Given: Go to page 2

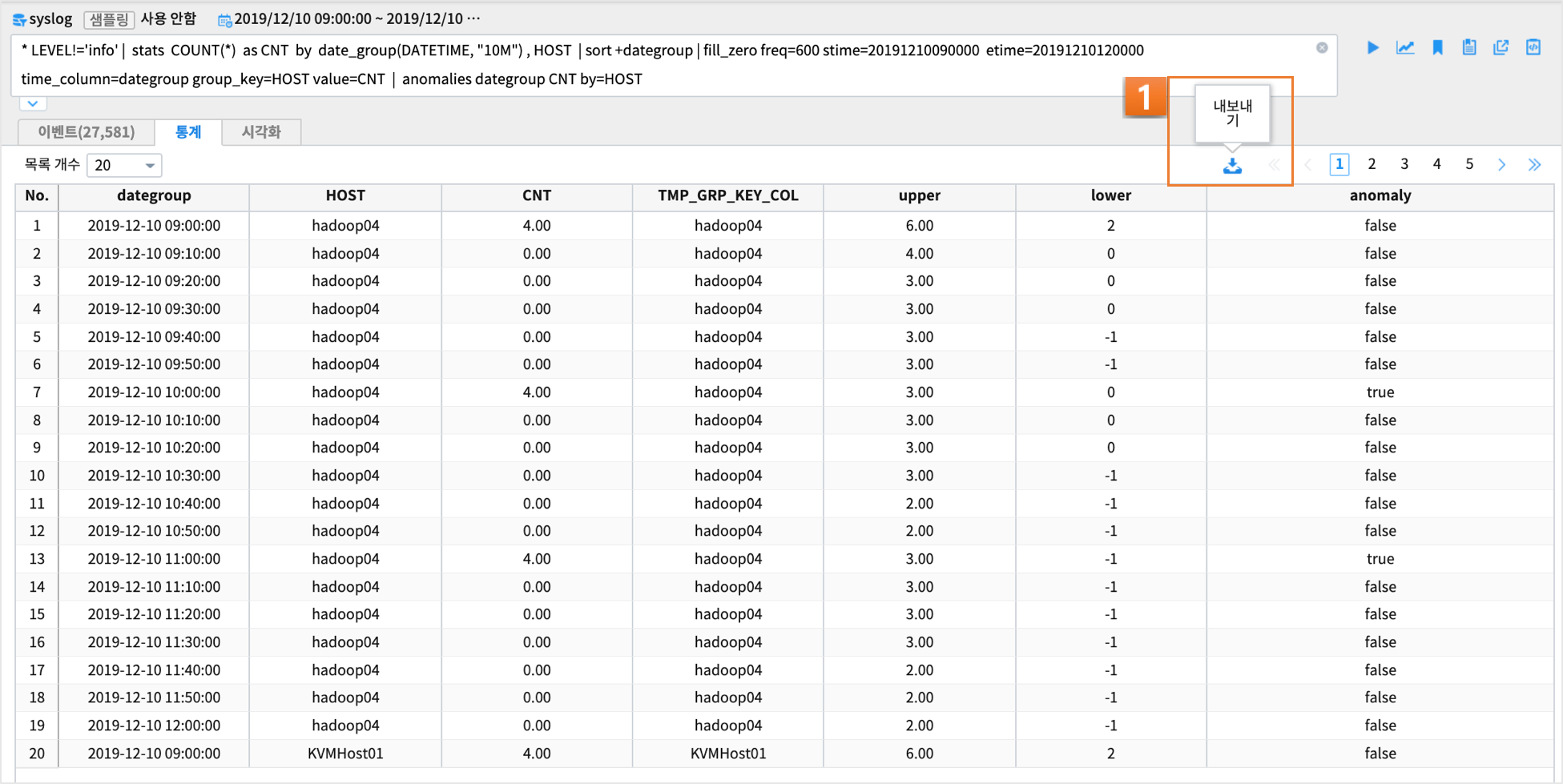Looking at the screenshot, I should pyautogui.click(x=1372, y=164).
